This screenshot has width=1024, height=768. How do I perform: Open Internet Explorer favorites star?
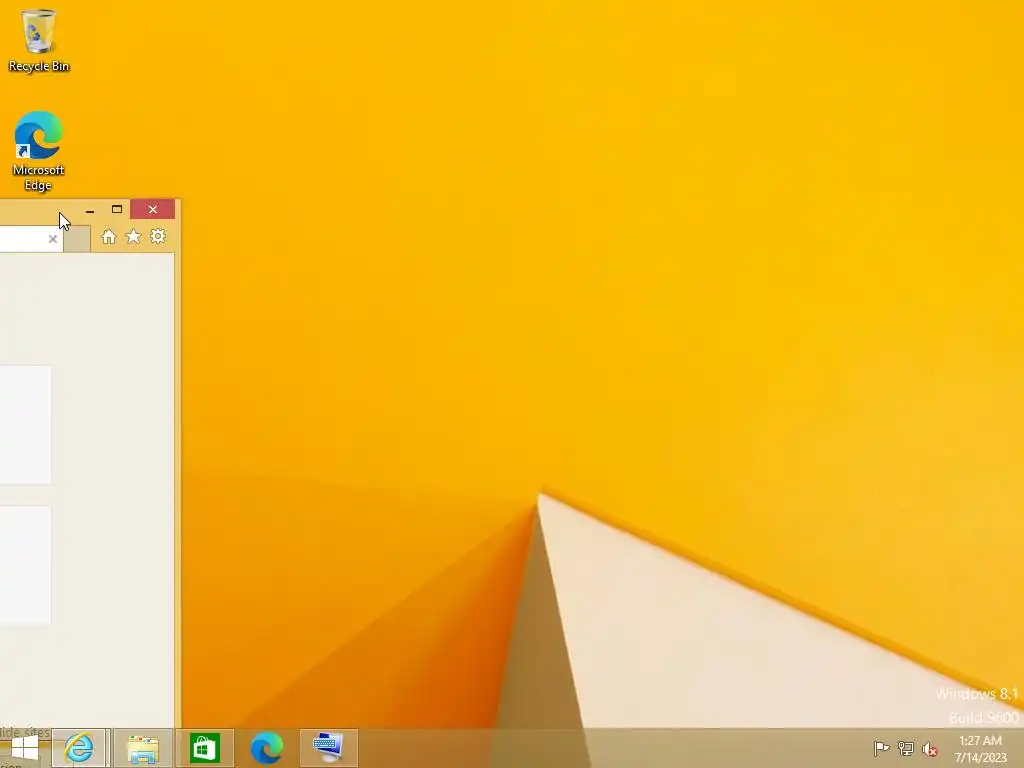133,236
